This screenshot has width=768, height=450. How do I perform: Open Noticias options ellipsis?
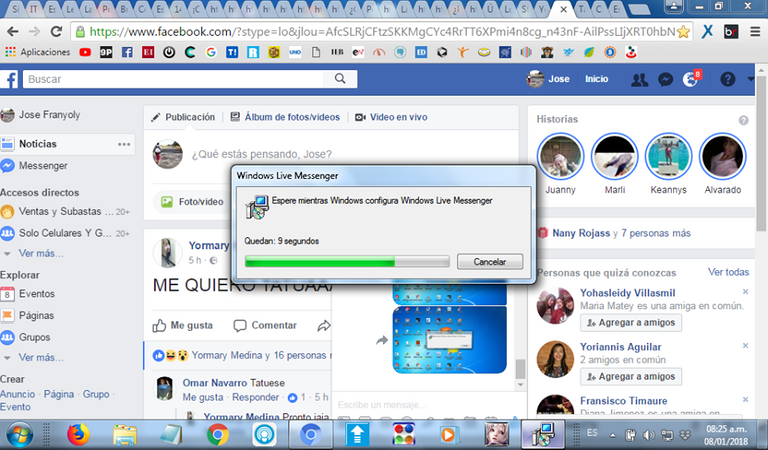pyautogui.click(x=124, y=144)
